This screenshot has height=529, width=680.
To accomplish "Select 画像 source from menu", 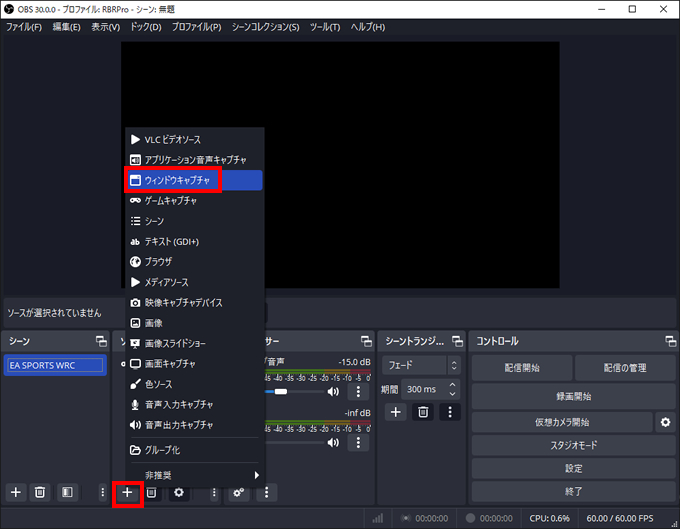I will coord(194,323).
